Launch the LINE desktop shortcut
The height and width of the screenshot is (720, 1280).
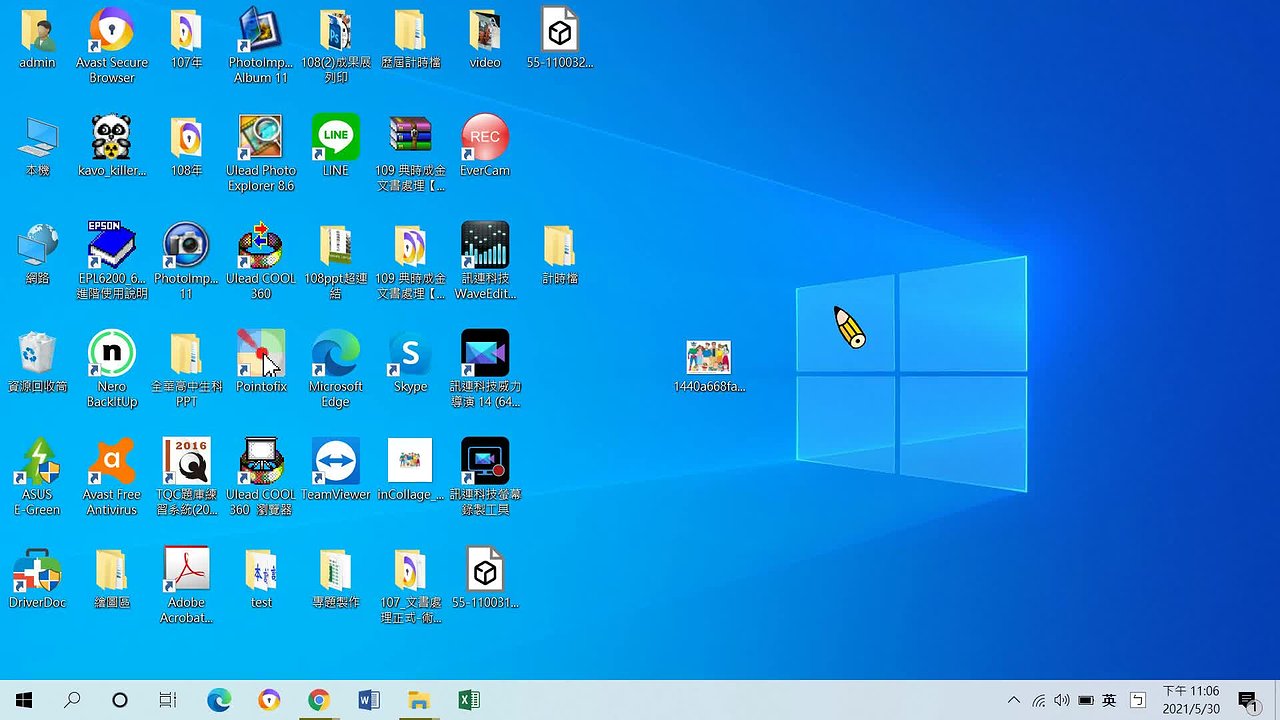(336, 138)
